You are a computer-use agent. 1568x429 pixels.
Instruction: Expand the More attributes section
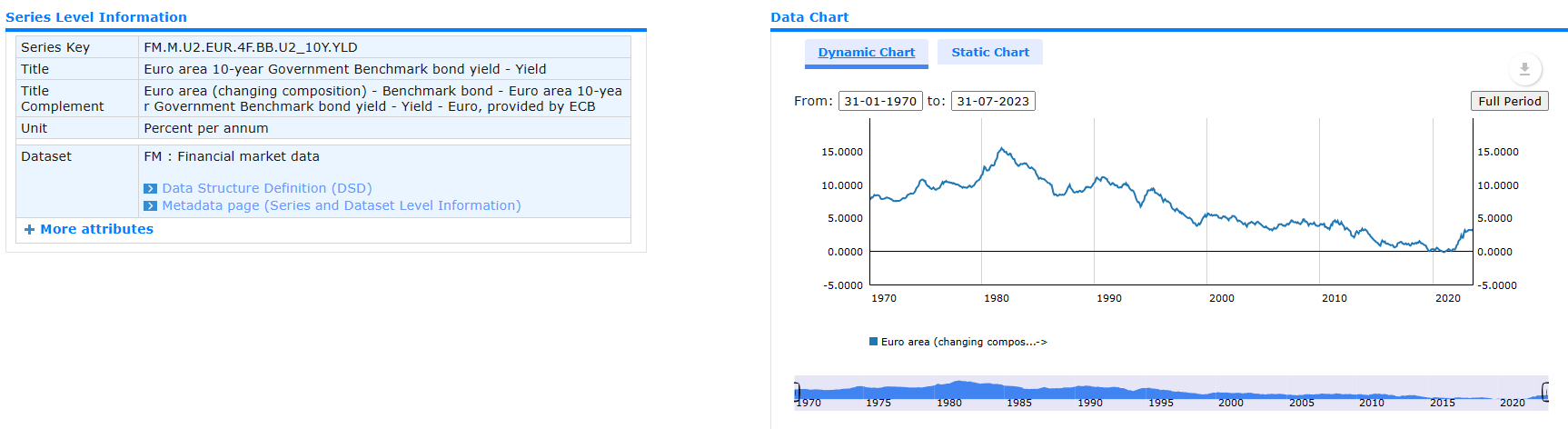89,229
